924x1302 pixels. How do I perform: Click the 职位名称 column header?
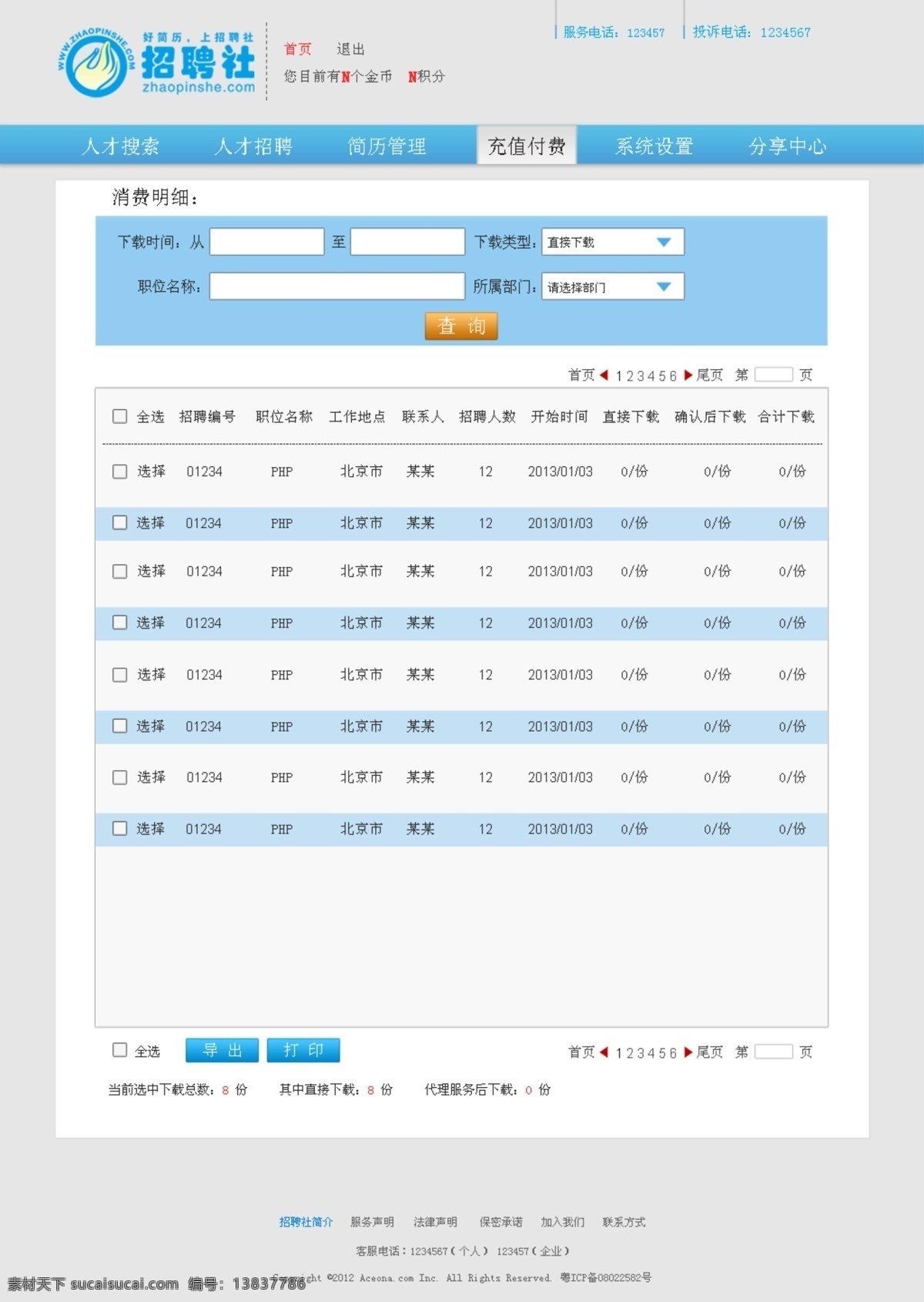point(284,417)
